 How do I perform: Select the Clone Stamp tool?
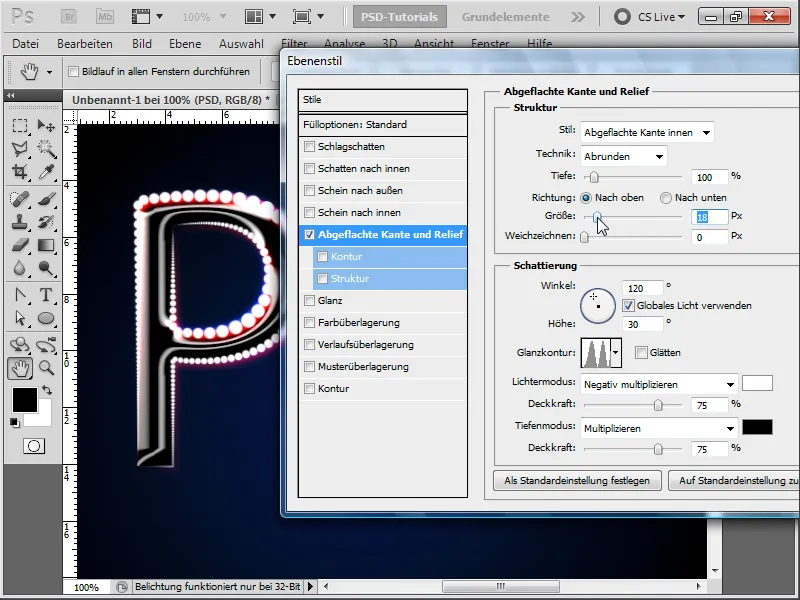20,222
